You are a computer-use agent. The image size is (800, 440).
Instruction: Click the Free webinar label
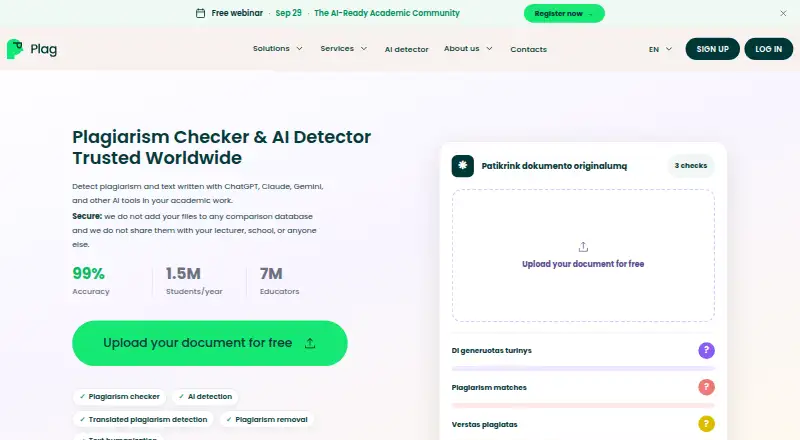click(x=237, y=13)
